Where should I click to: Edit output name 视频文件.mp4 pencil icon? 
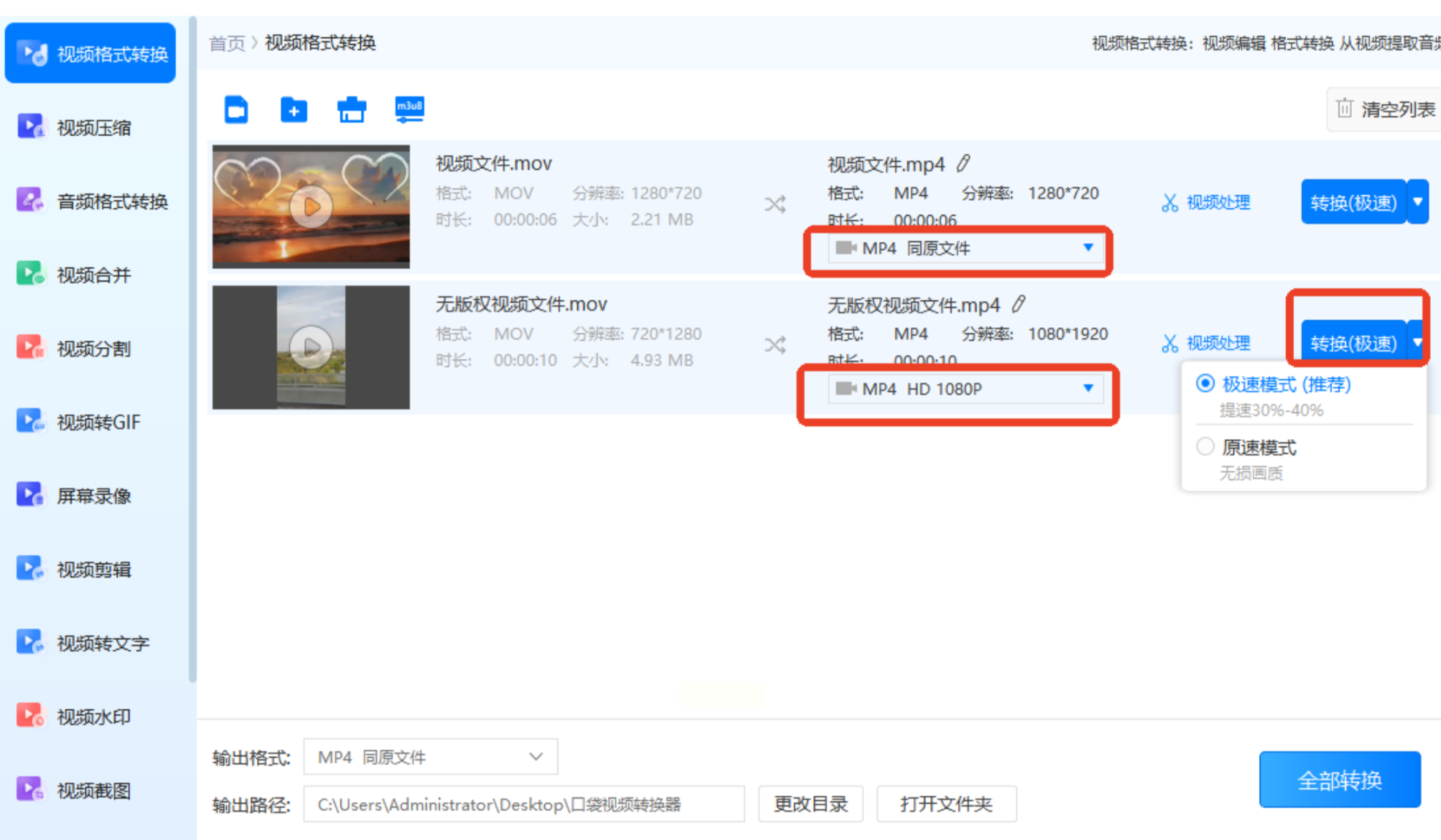pyautogui.click(x=964, y=163)
